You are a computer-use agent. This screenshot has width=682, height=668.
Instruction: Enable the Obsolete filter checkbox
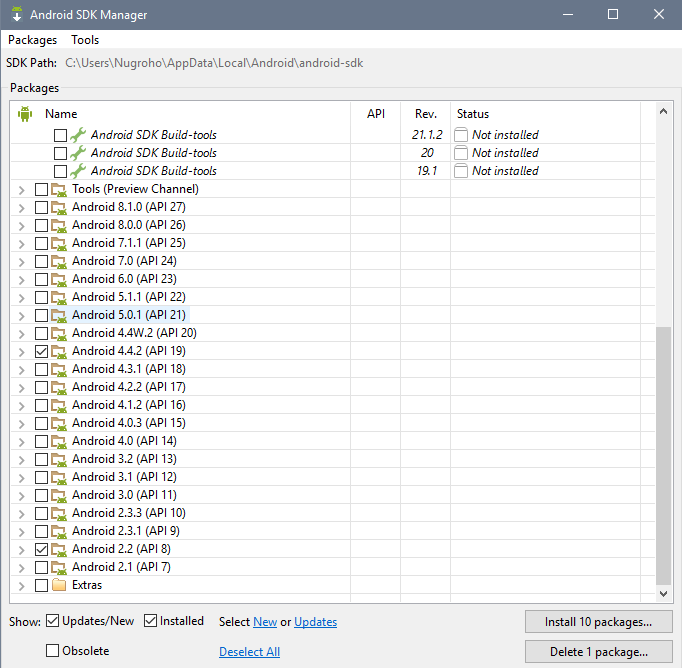coord(52,651)
